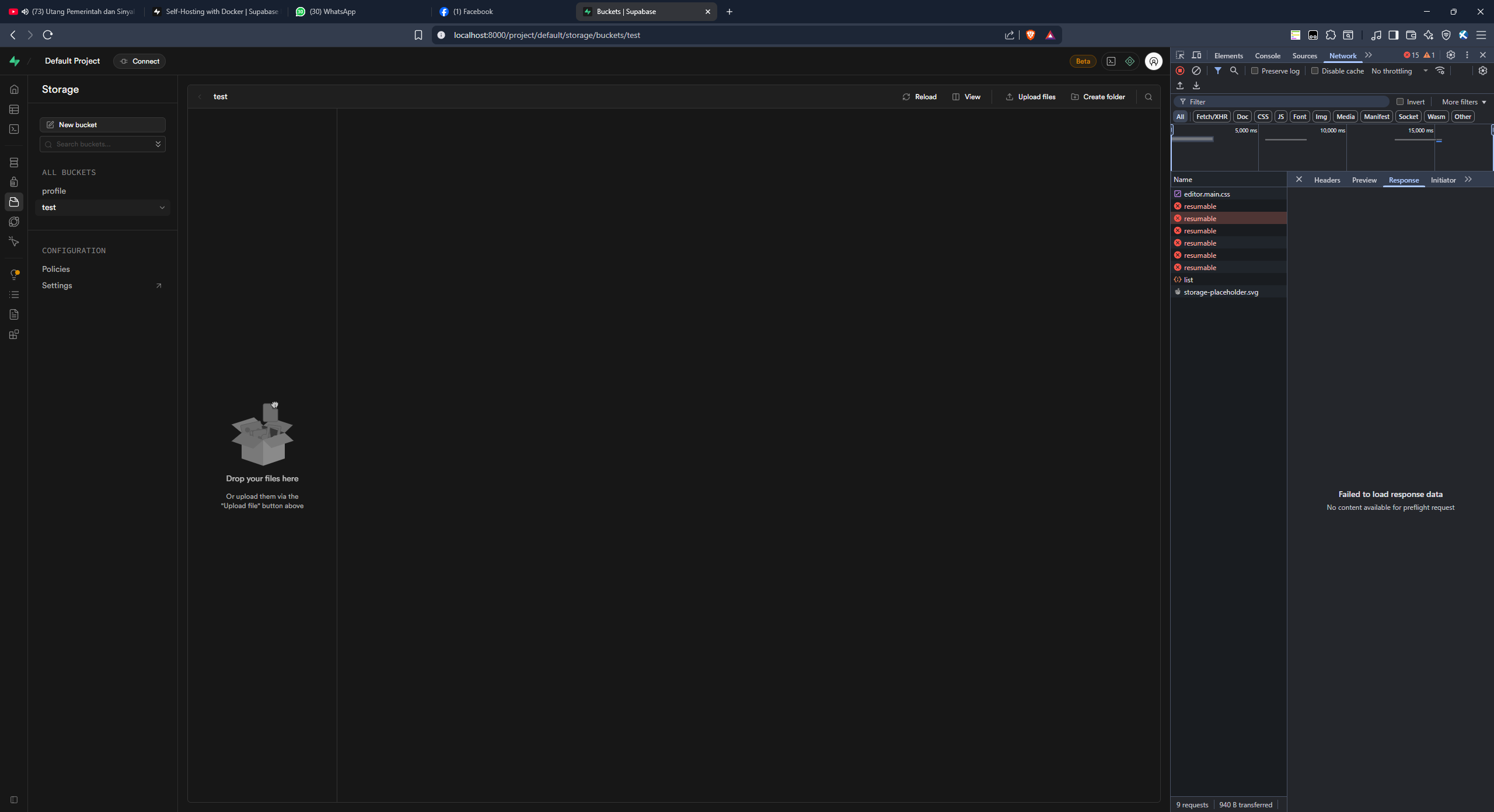This screenshot has width=1494, height=812.
Task: Click the network timeline overview graph
Action: [1331, 152]
